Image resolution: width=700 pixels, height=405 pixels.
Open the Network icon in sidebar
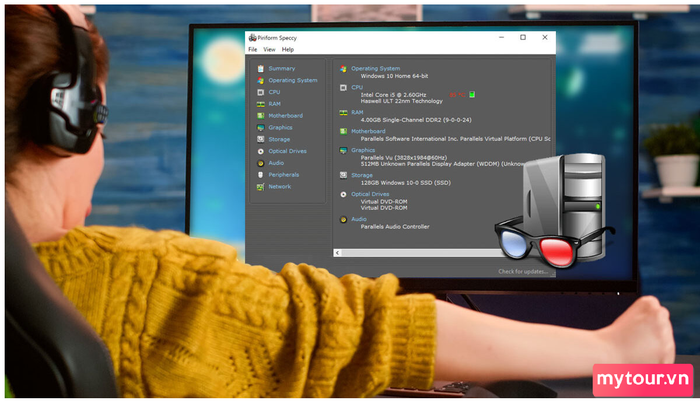point(260,186)
